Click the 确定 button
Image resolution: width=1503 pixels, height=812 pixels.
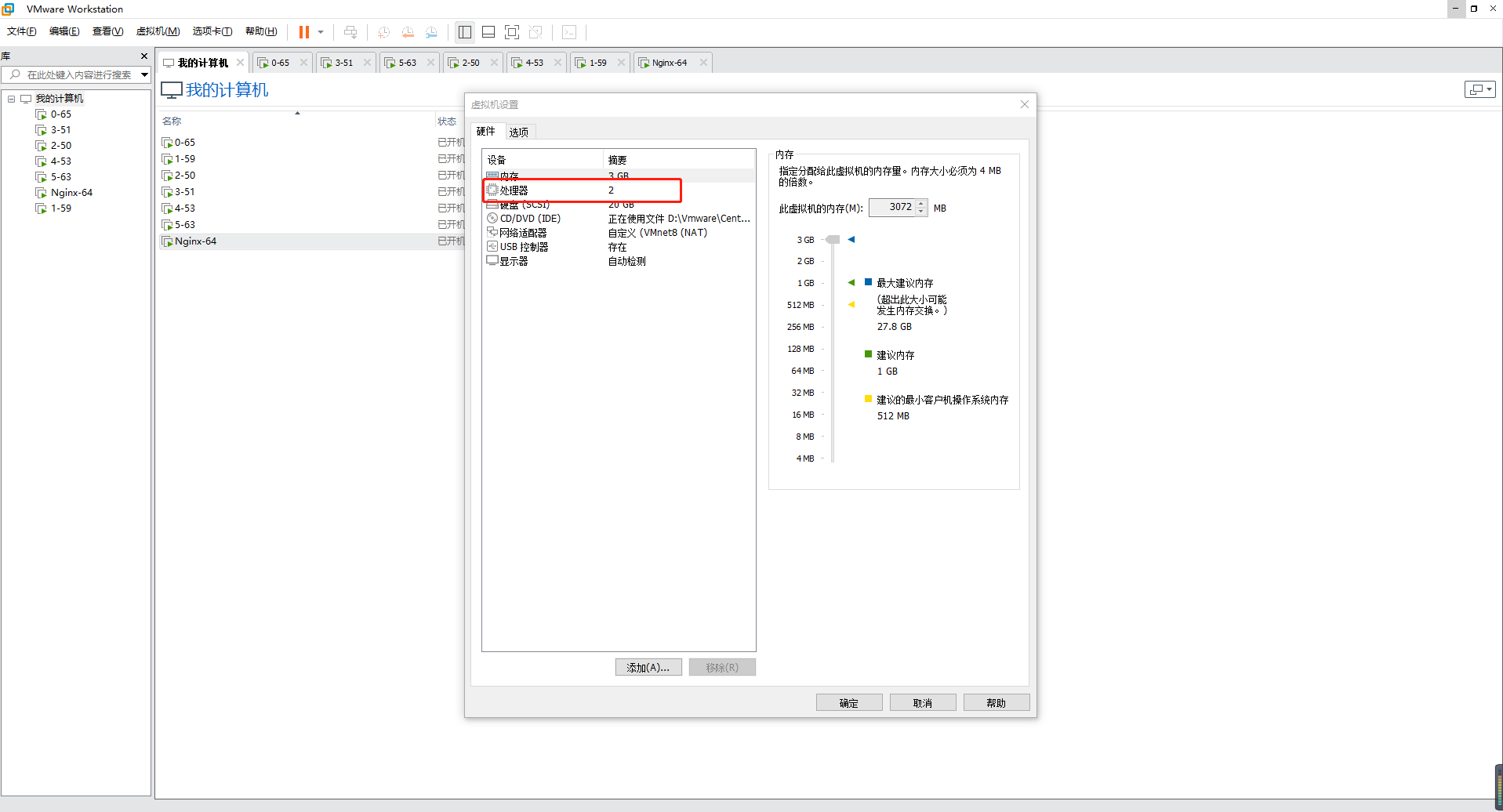(849, 703)
